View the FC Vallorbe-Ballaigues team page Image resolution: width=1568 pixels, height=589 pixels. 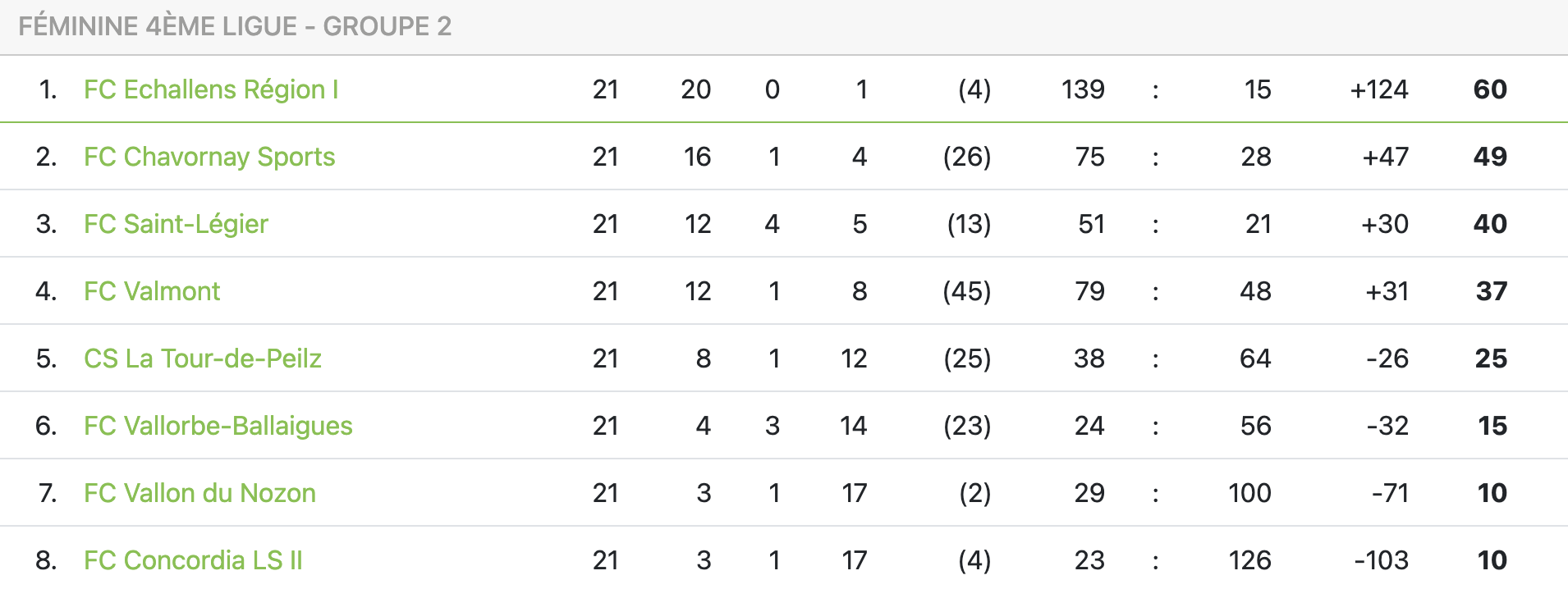[218, 426]
